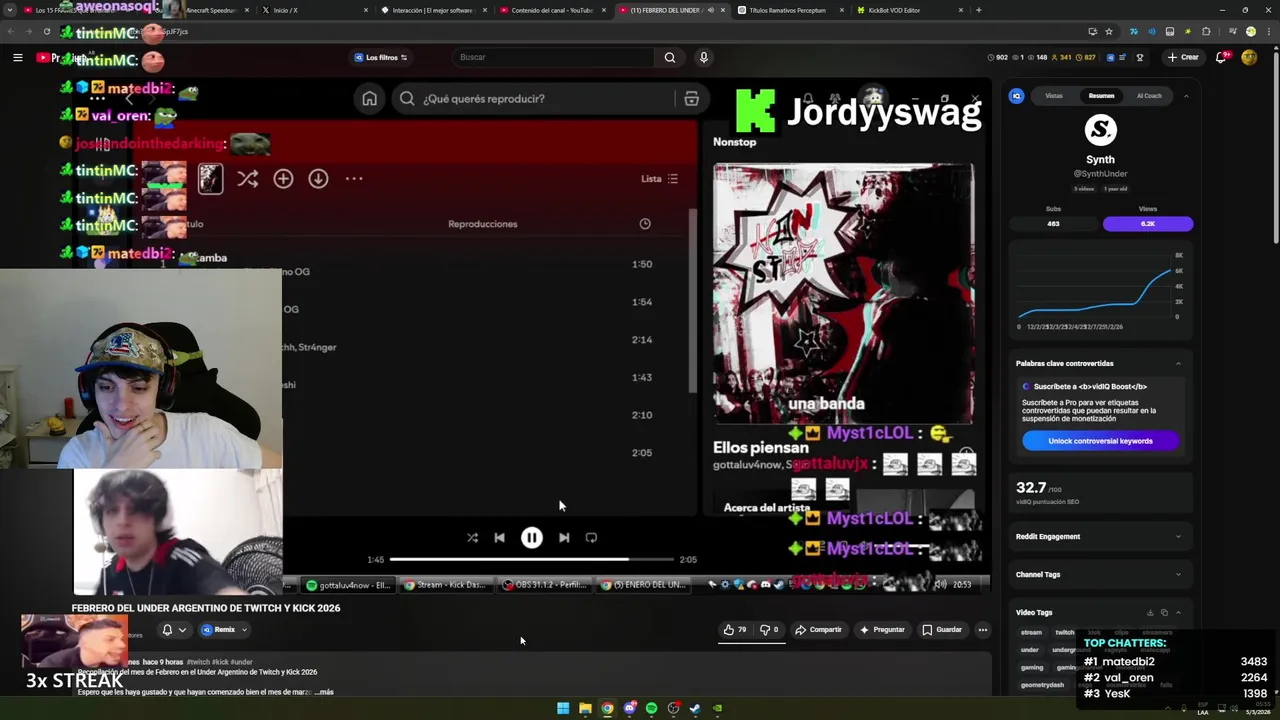Click the gaming video tag

[1032, 667]
